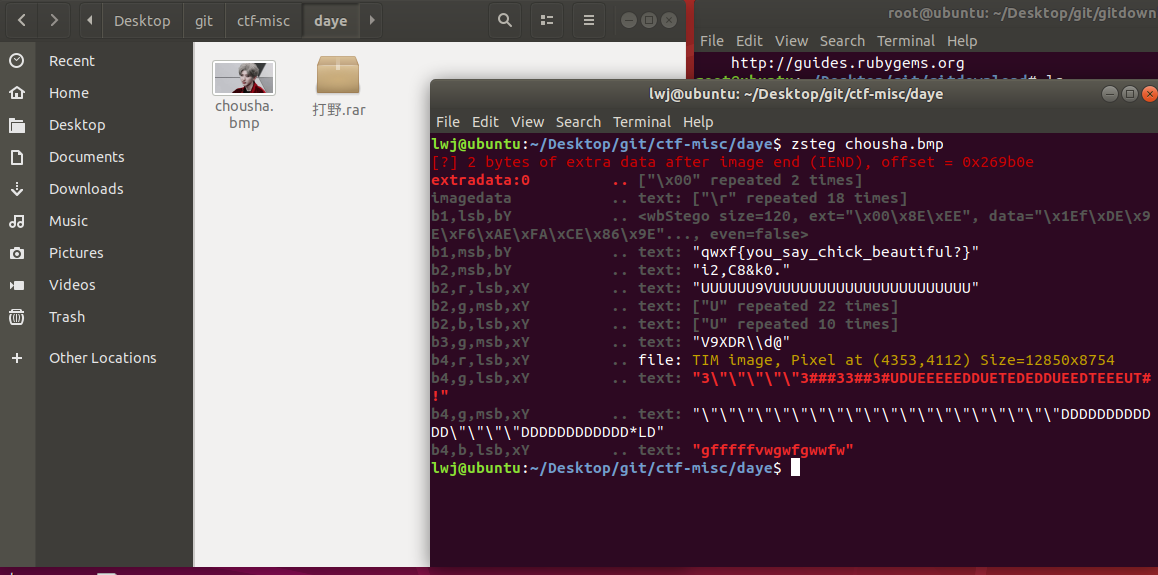Click guides.rubygems.org URL in root terminal
1158x575 pixels.
tap(848, 63)
